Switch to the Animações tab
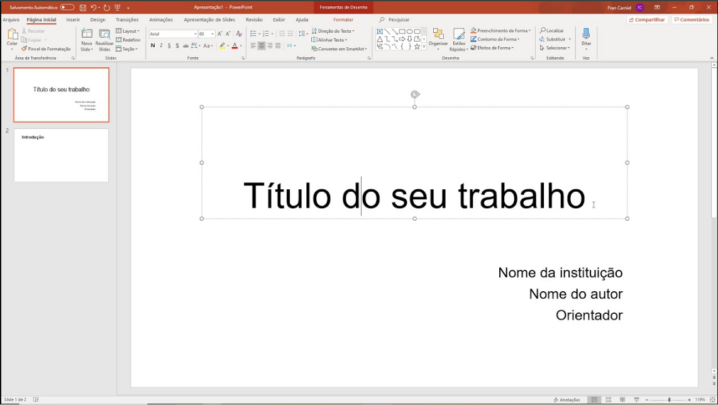Viewport: 718px width, 405px height. 160,19
